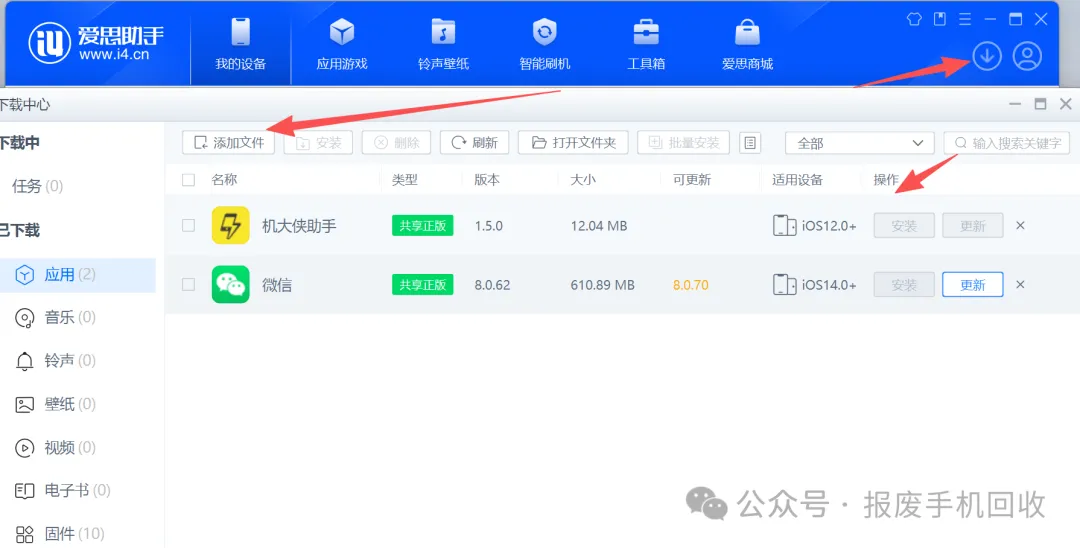Check the 机大侠助手 row checkbox
This screenshot has width=1080, height=548.
click(188, 225)
